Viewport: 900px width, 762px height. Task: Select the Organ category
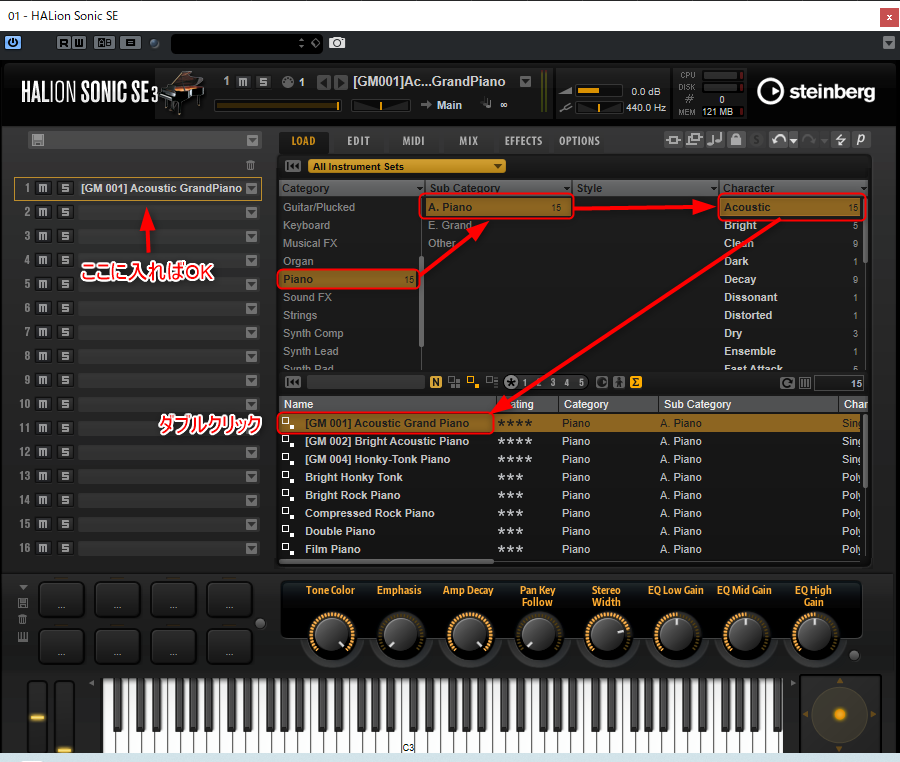tap(350, 261)
